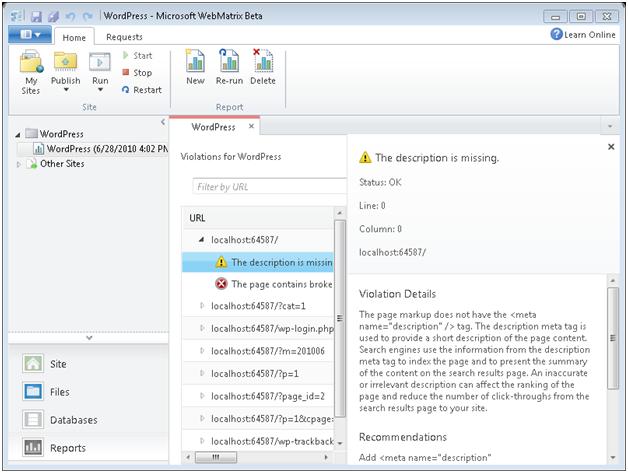Click the URL list left scroll arrow
Screen dimensions: 628x473
point(189,457)
